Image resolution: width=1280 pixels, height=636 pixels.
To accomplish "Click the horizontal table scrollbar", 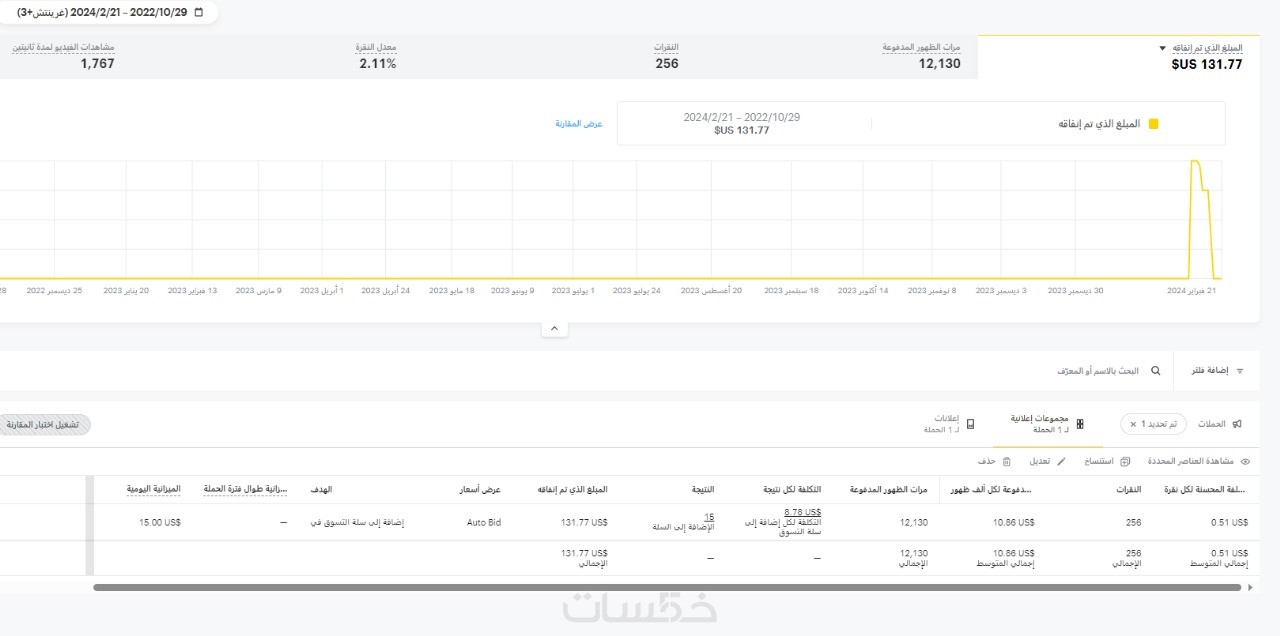I will [x=668, y=588].
